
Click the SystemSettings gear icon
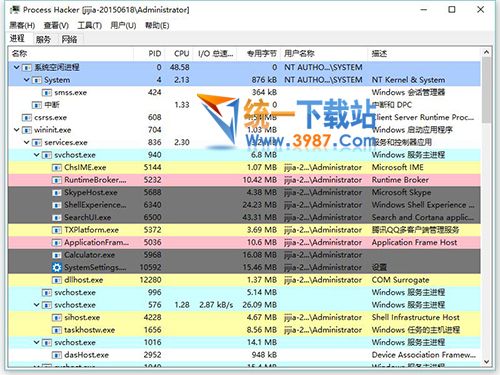pos(57,268)
